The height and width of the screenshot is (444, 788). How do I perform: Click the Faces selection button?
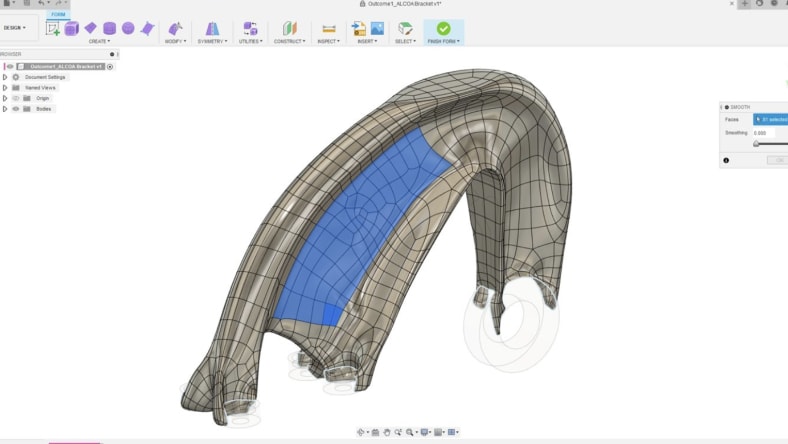pyautogui.click(x=770, y=119)
